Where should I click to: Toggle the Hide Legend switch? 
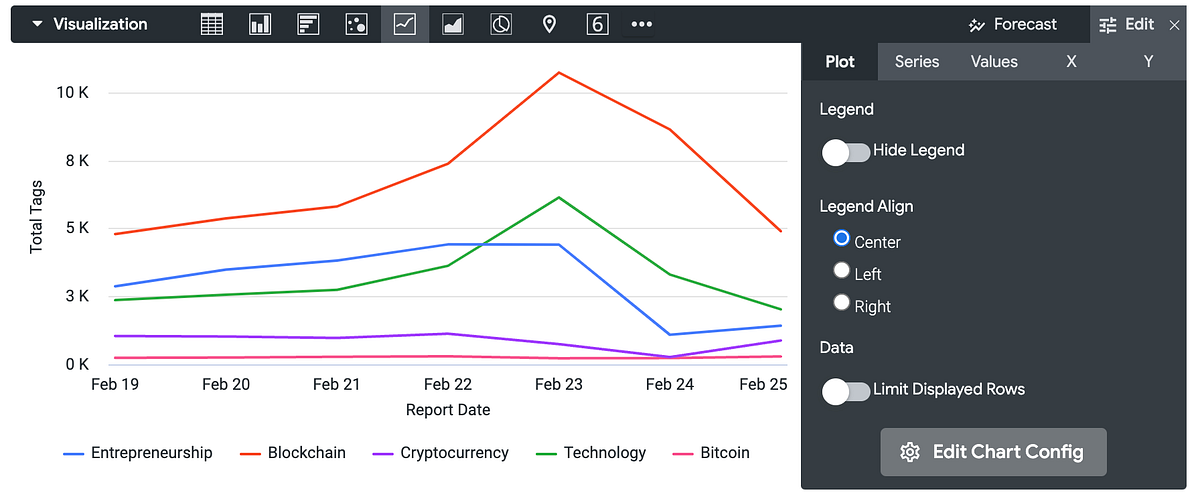tap(846, 152)
